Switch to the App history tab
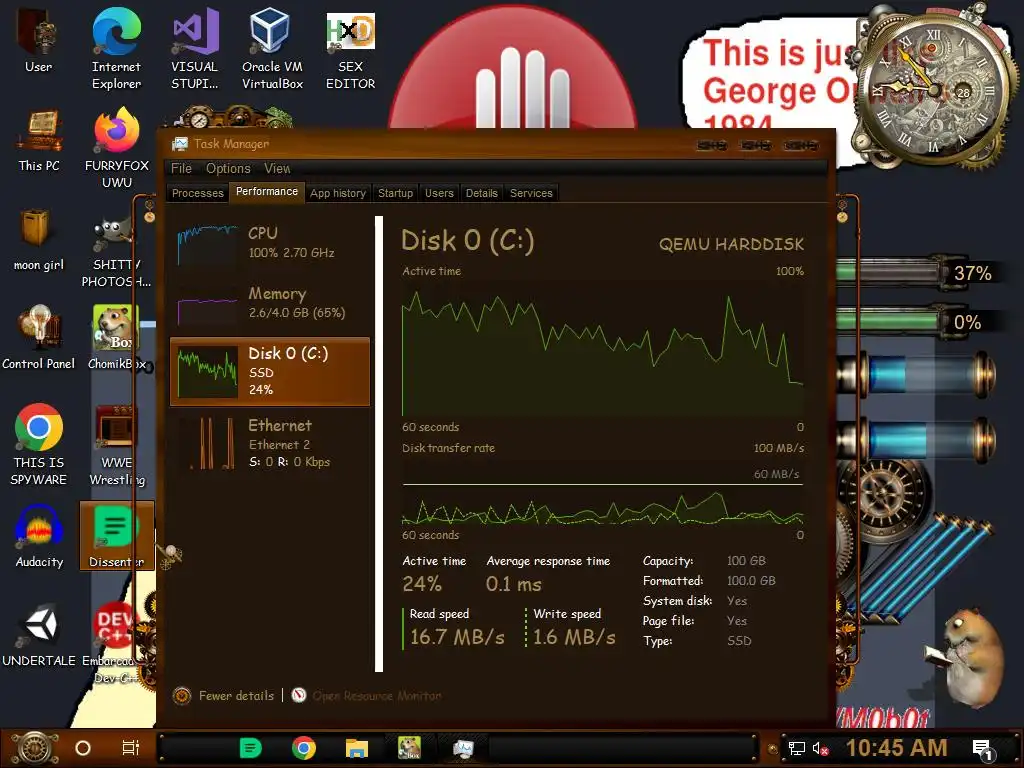 338,193
